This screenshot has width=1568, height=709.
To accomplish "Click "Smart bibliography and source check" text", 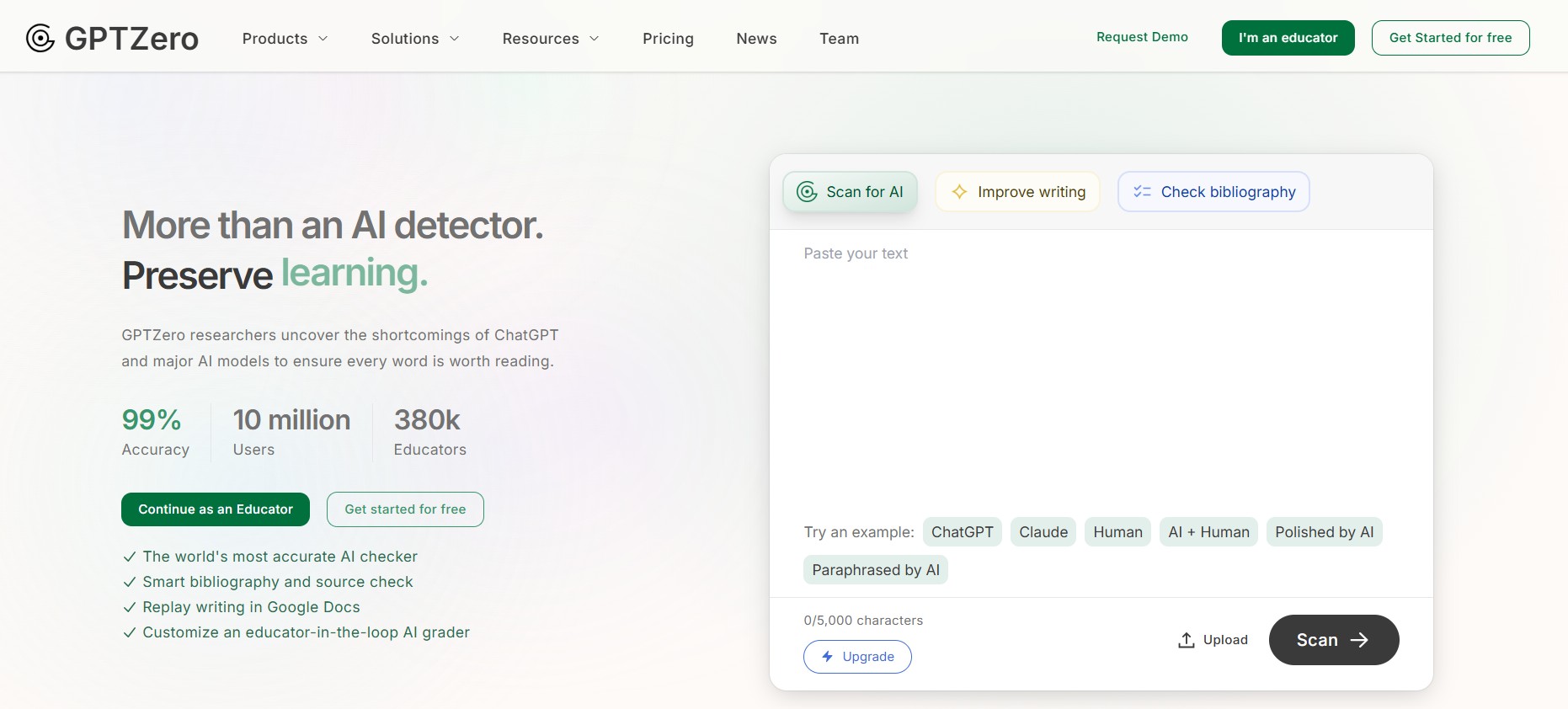I will point(278,582).
